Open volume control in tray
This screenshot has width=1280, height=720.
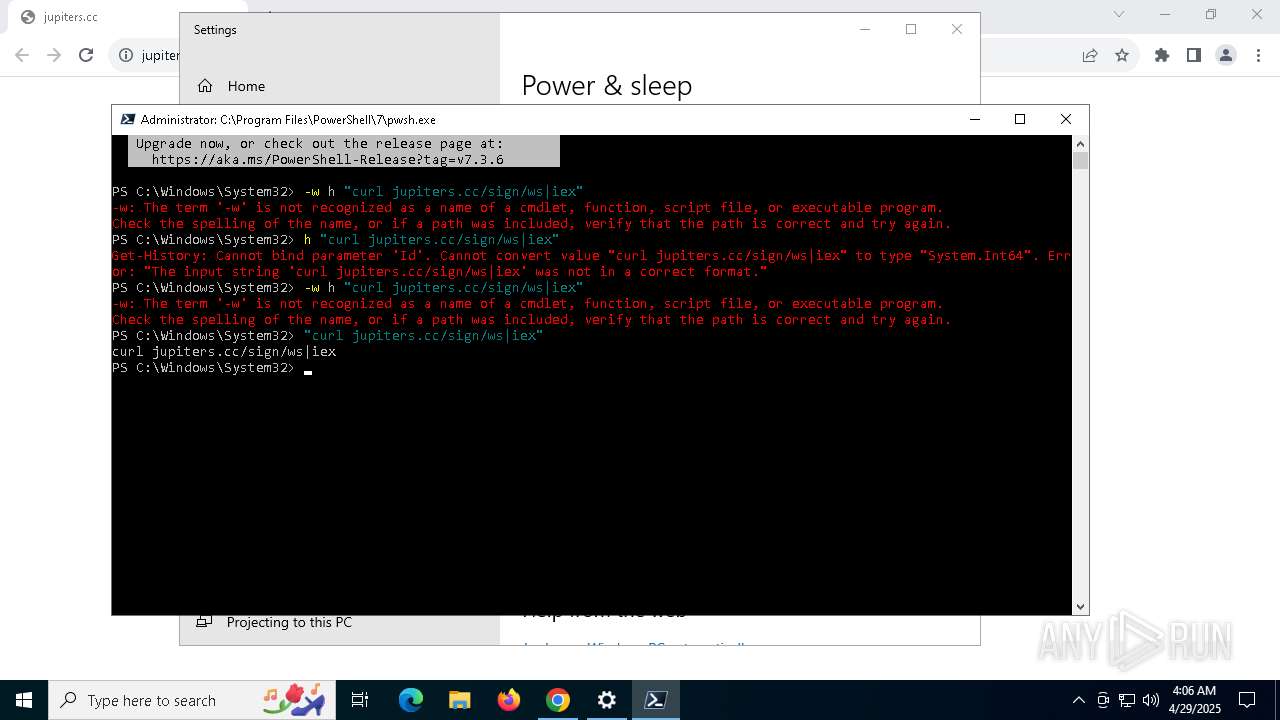[1150, 700]
